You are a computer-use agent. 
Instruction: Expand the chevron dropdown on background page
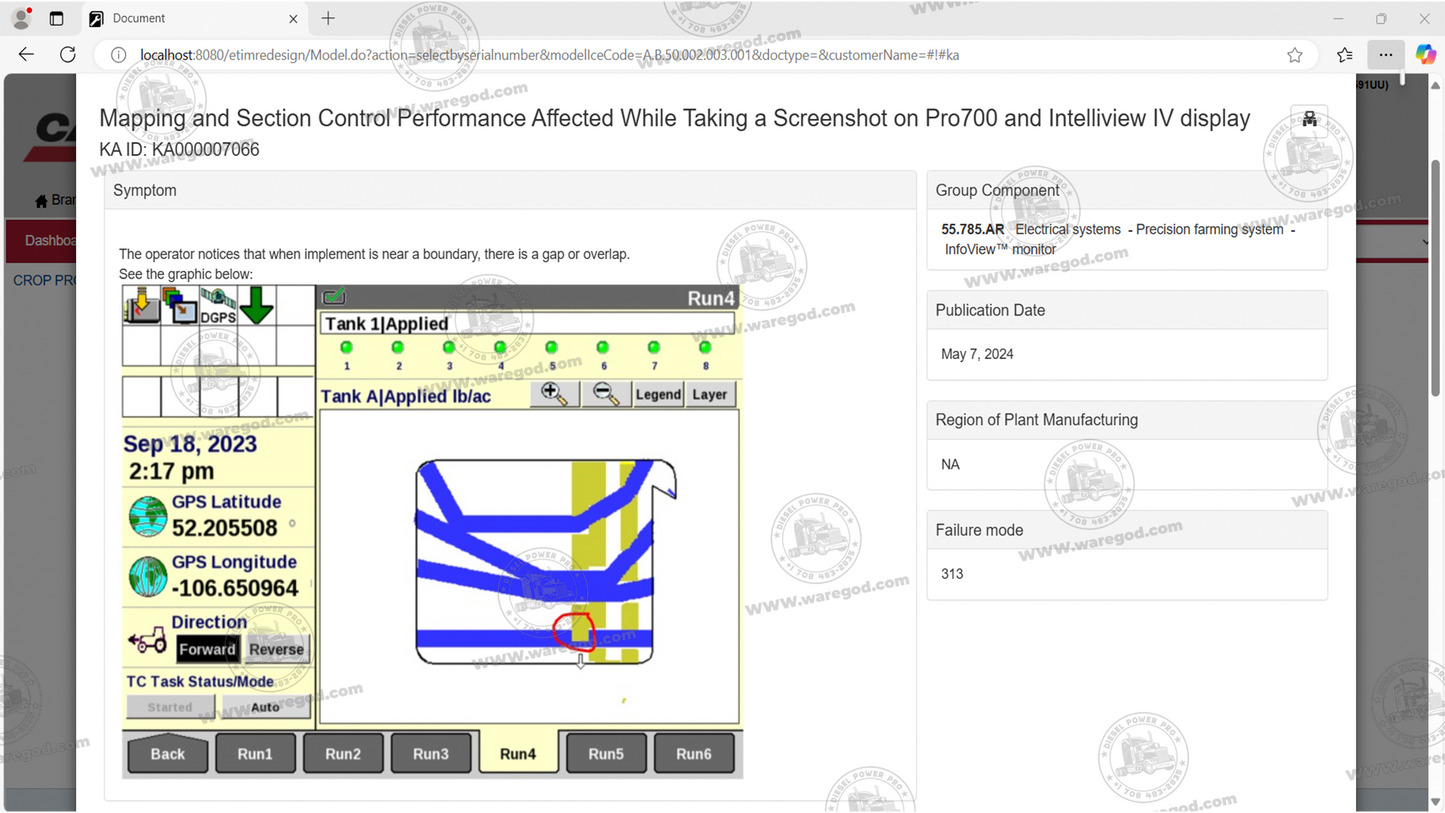tap(1426, 242)
